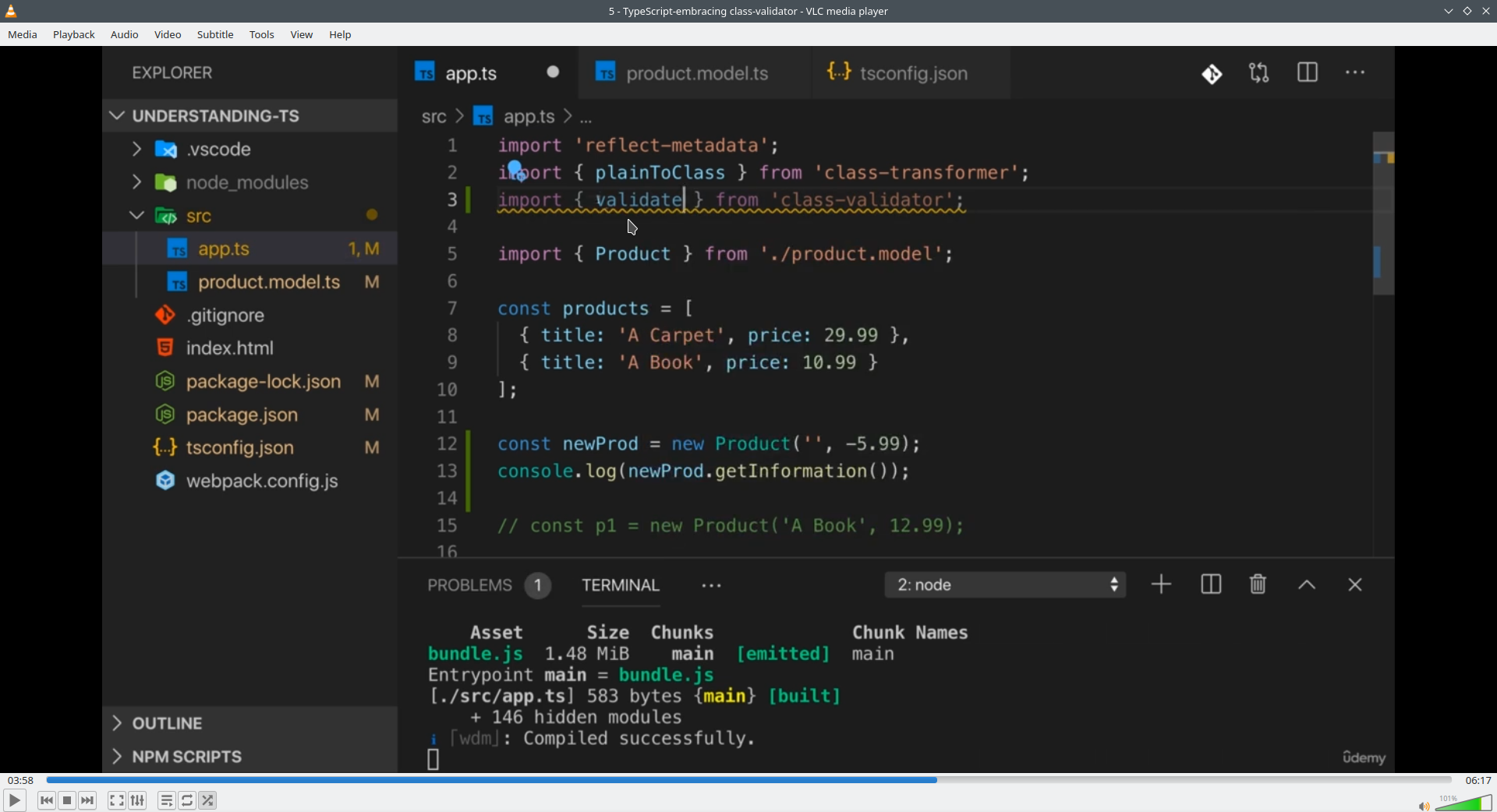1497x812 pixels.
Task: Click the VLC cone icon in title bar
Action: (x=11, y=11)
